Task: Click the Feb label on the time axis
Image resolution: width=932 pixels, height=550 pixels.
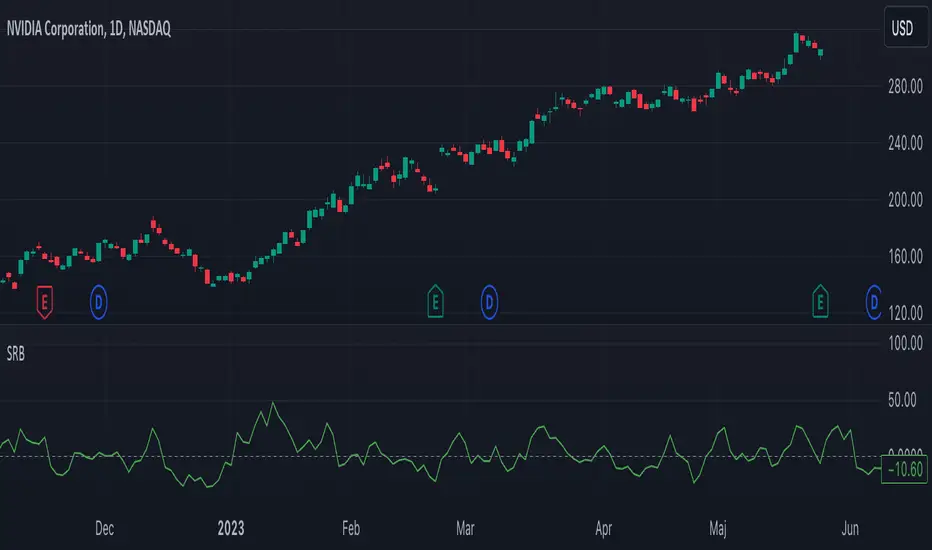Action: tap(351, 529)
